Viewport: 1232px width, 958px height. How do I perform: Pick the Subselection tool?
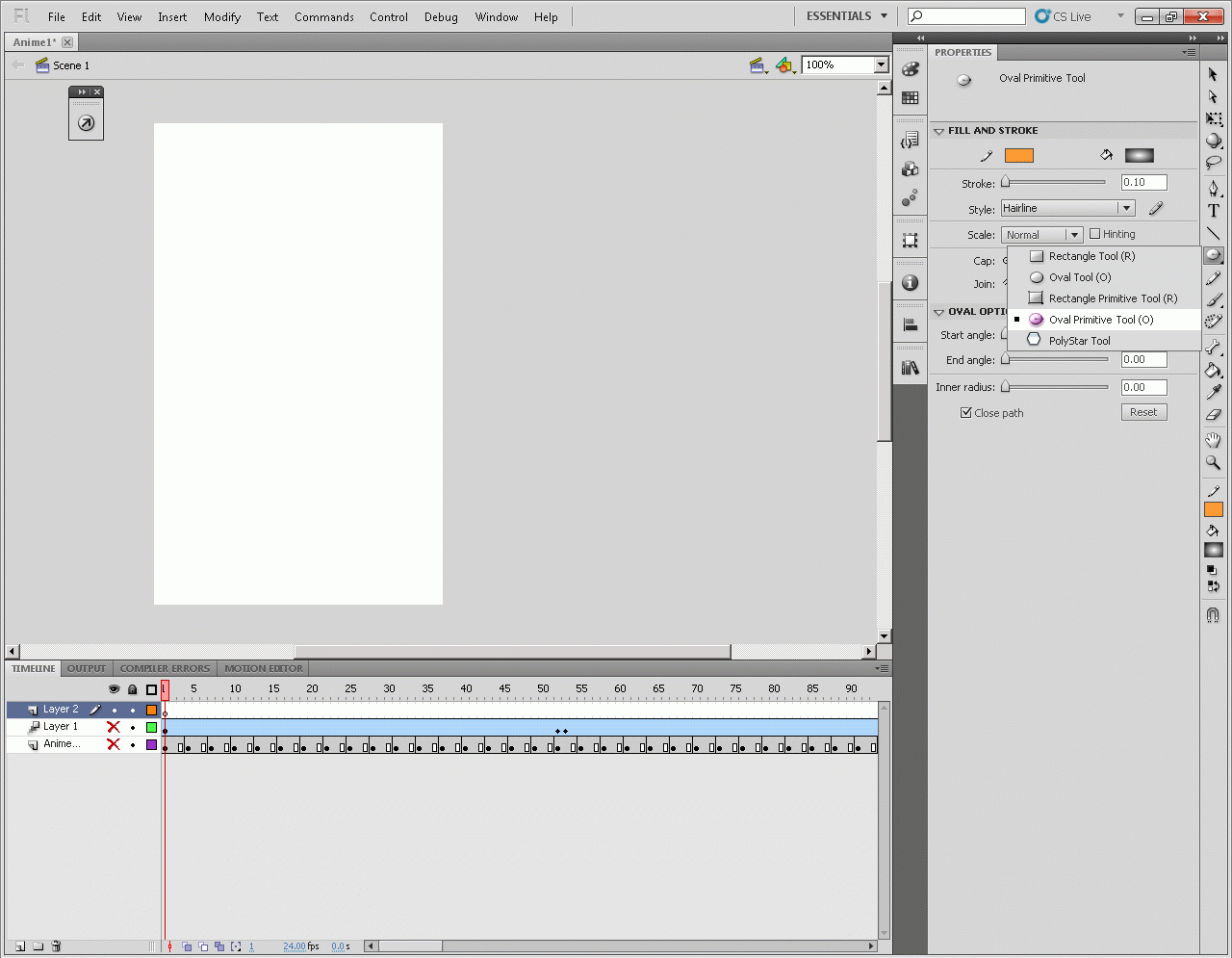pos(1213,96)
